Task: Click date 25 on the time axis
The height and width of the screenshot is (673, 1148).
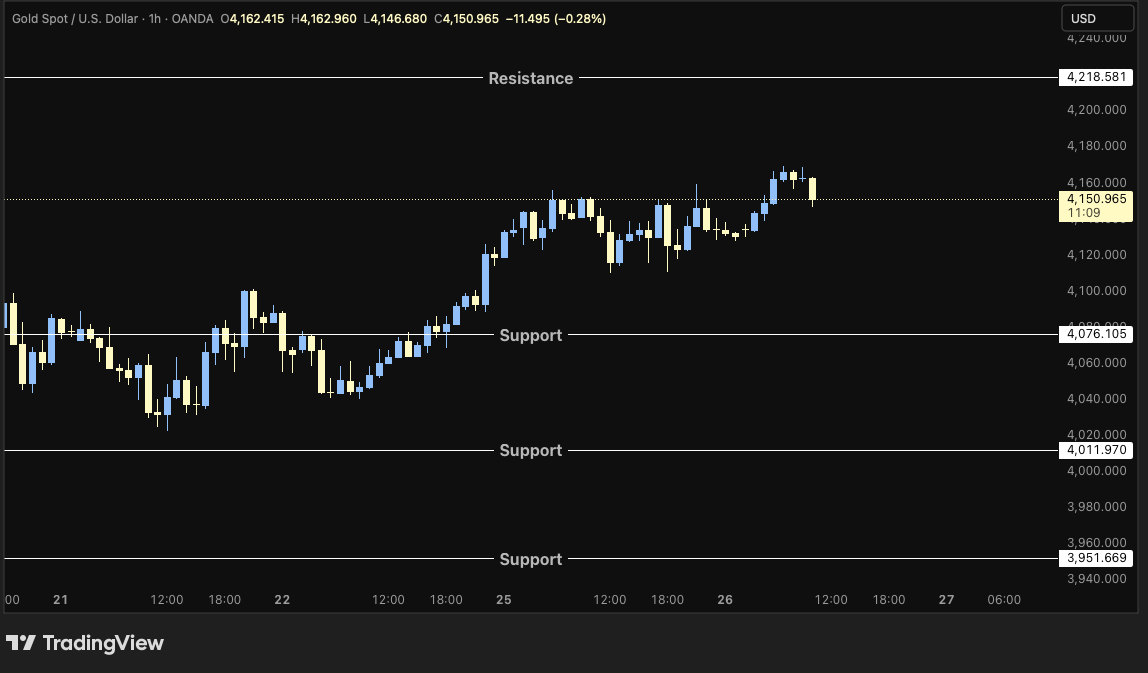Action: (x=503, y=600)
